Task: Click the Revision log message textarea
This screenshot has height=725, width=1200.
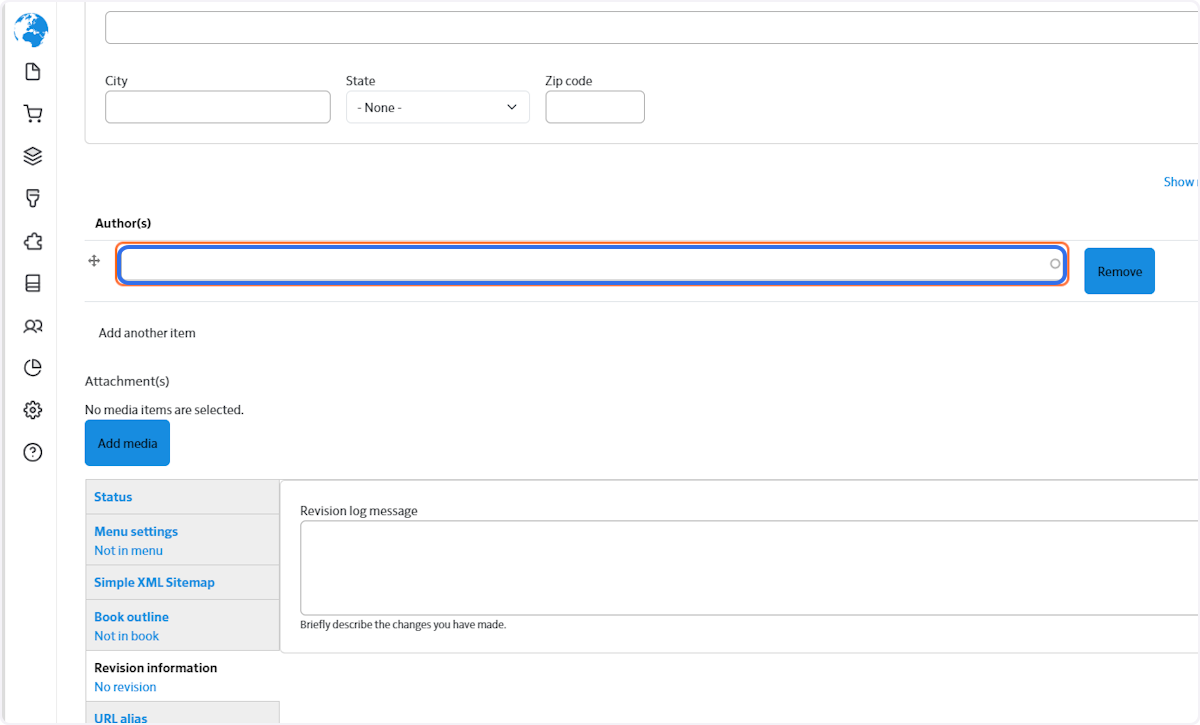Action: point(750,568)
